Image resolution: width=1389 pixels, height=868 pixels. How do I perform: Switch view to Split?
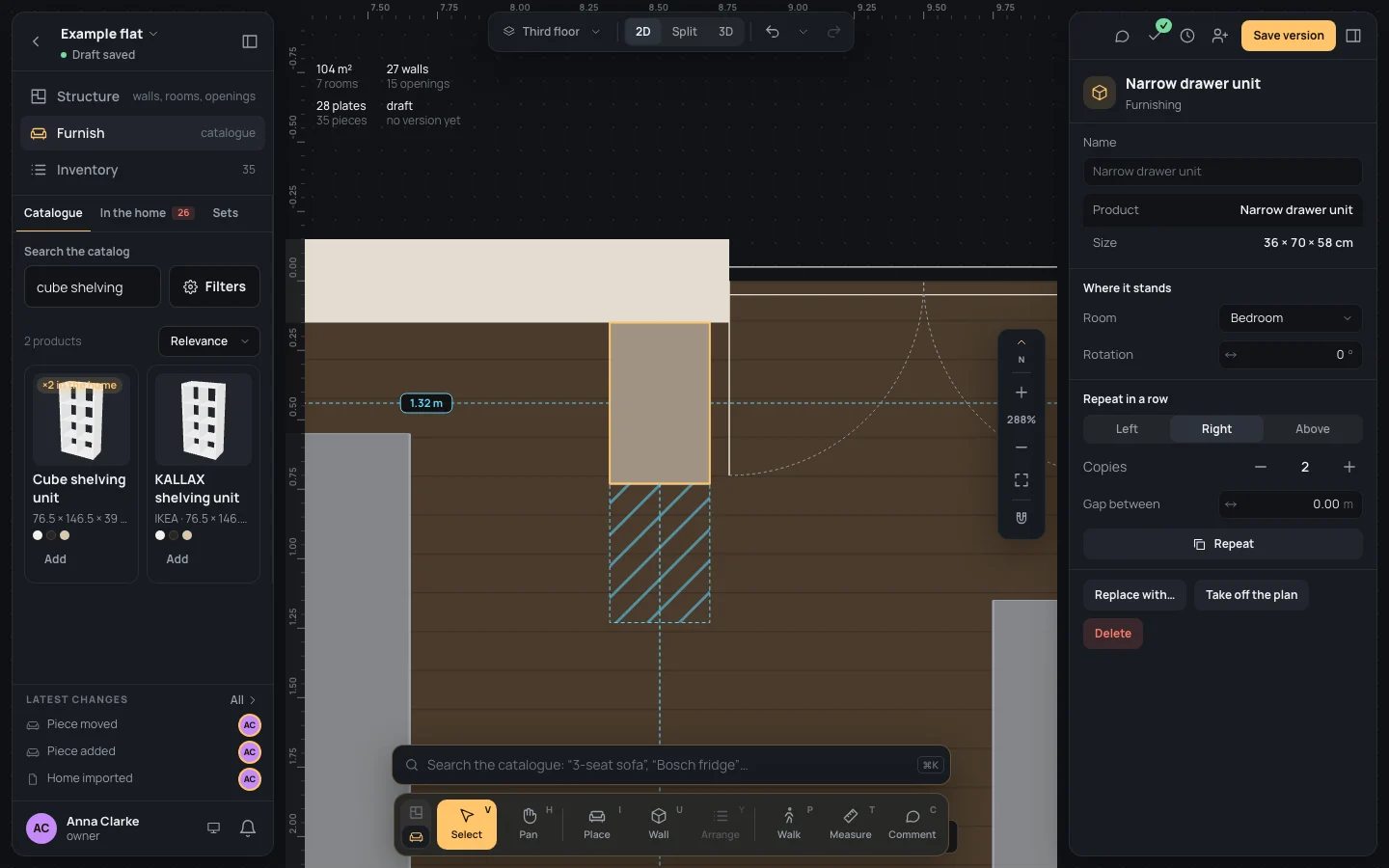tap(685, 32)
